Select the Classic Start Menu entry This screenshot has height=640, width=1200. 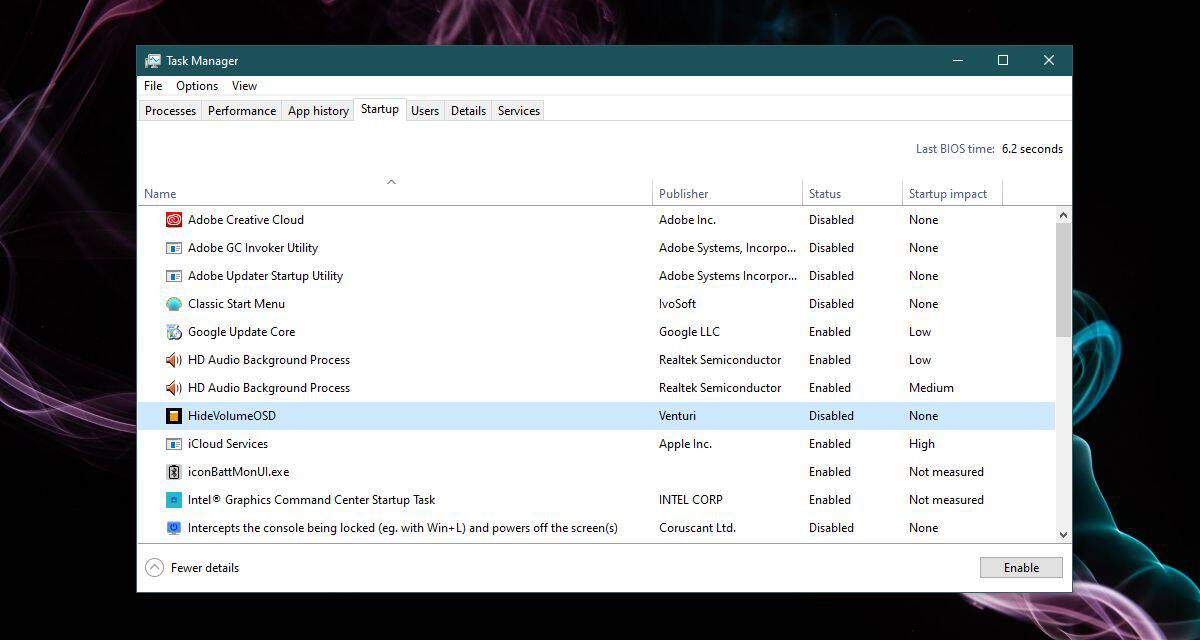[236, 304]
